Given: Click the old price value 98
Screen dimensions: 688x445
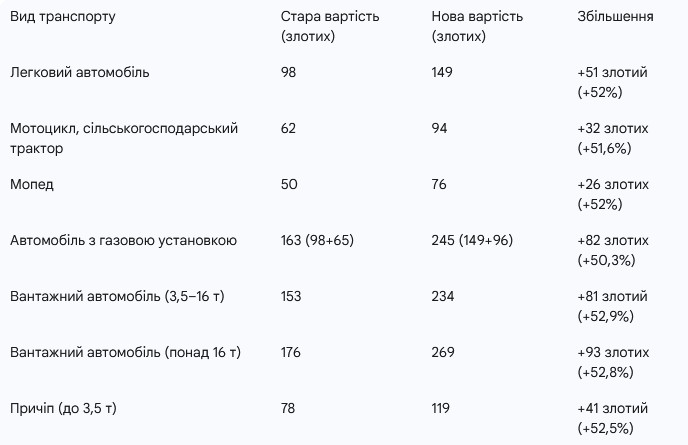Looking at the screenshot, I should click(x=288, y=72).
